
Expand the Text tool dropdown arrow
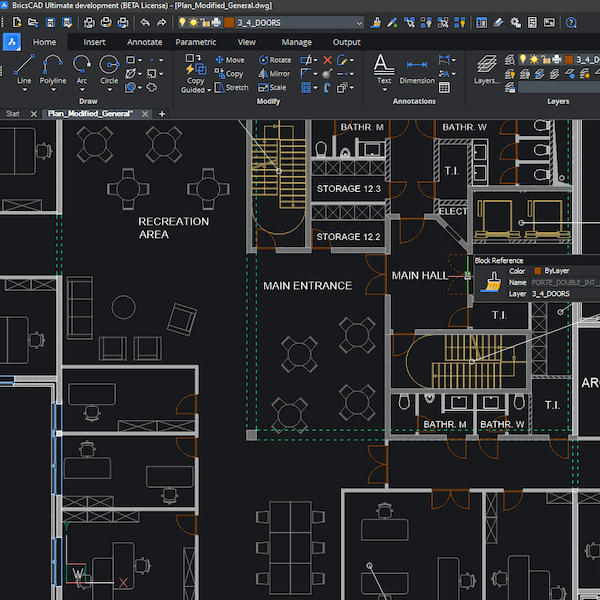(x=383, y=90)
